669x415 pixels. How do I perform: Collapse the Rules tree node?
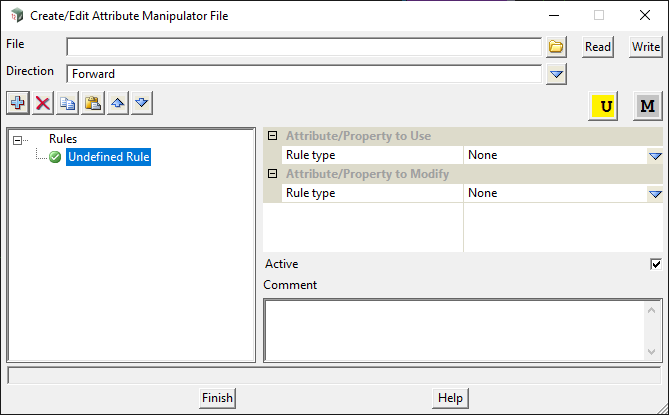[18, 140]
